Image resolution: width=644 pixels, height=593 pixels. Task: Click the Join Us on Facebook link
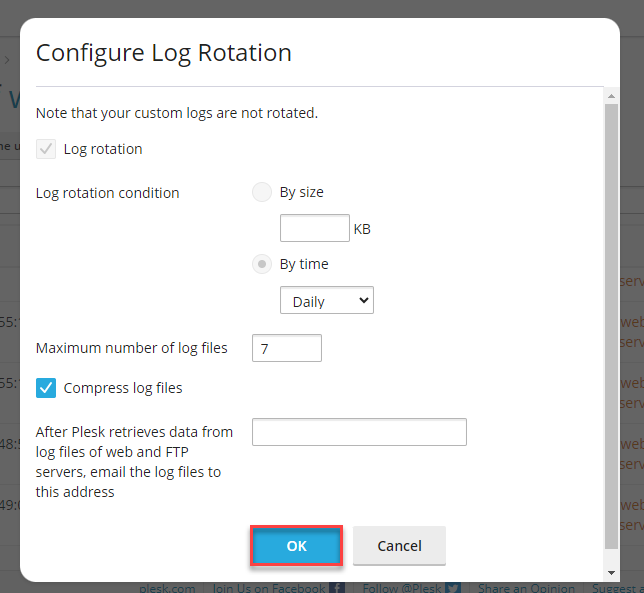pos(269,588)
